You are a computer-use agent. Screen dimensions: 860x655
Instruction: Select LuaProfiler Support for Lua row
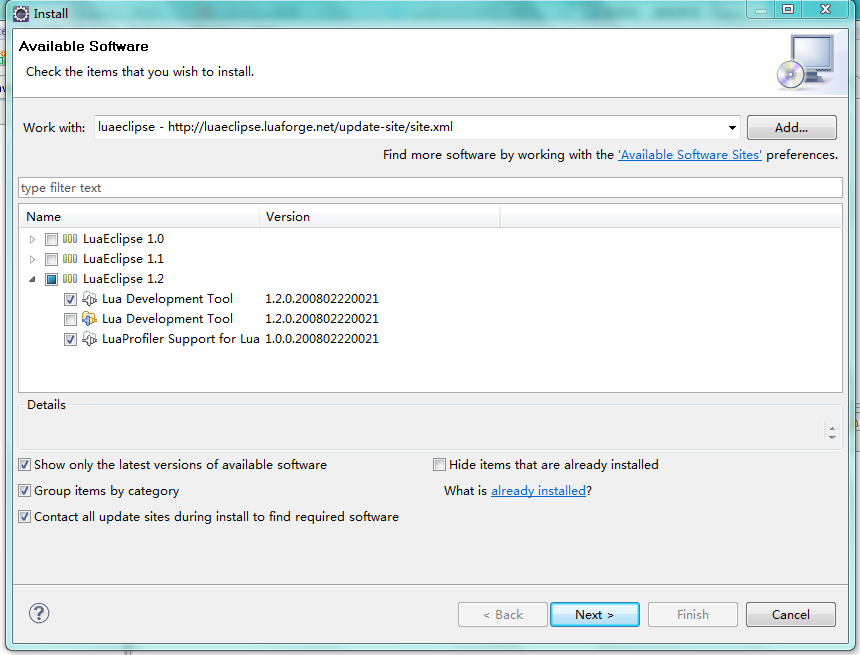pyautogui.click(x=180, y=339)
